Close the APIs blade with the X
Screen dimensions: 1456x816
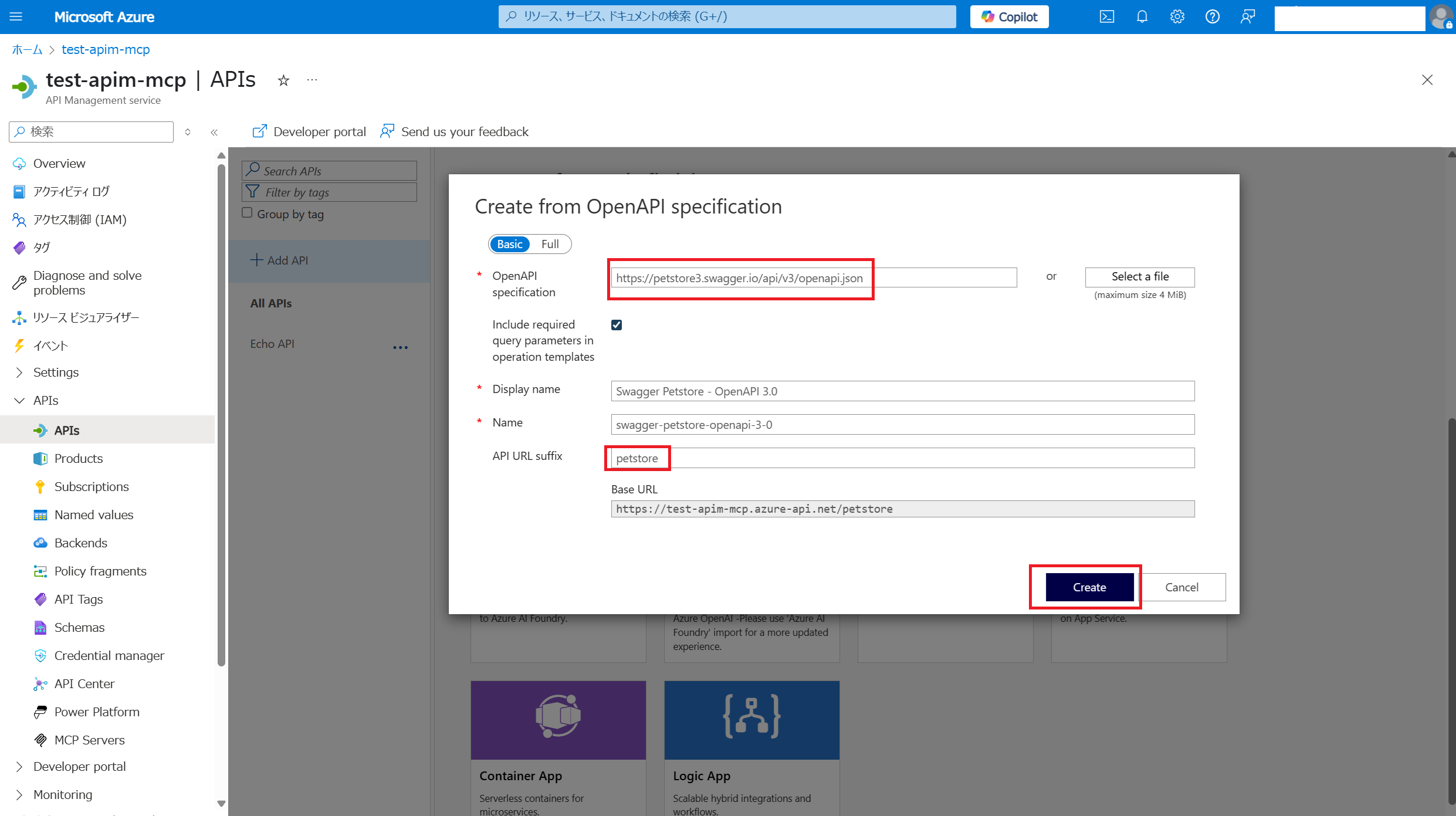coord(1427,80)
